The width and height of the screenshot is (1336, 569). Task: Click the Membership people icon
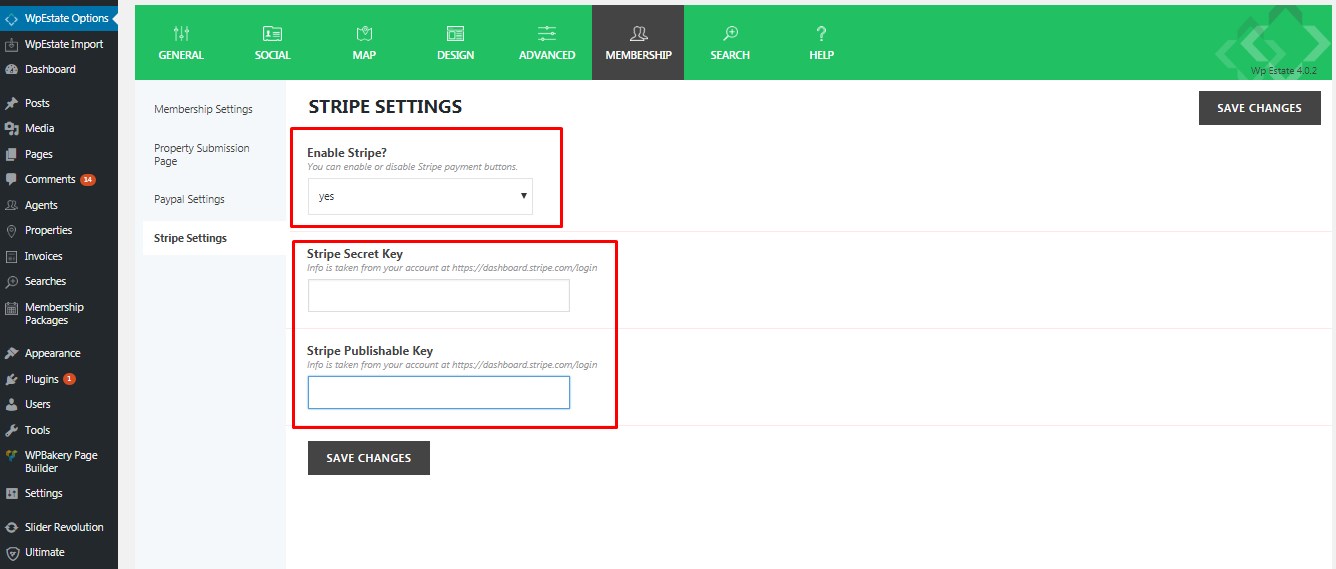638,34
